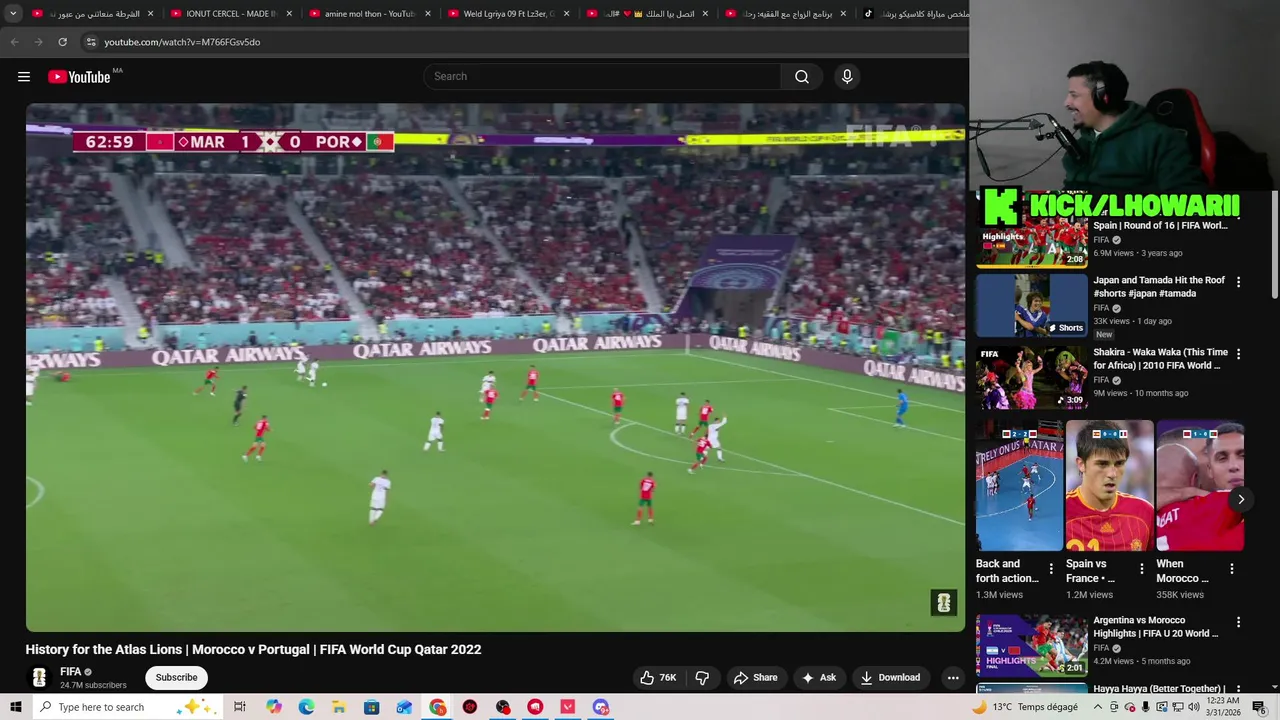
Task: Click the FIFA trophy watermark in video
Action: pyautogui.click(x=944, y=602)
